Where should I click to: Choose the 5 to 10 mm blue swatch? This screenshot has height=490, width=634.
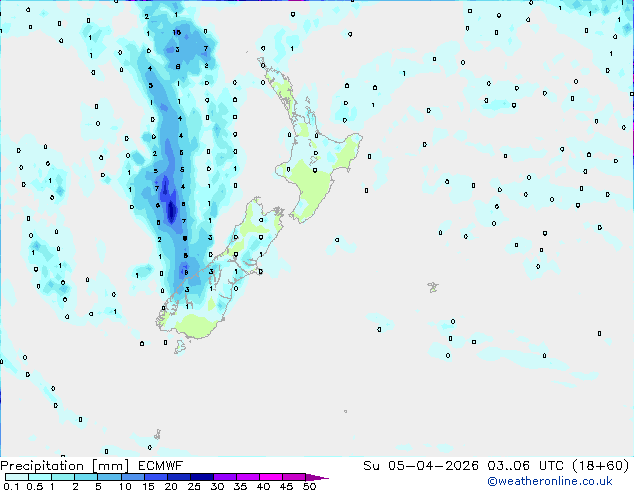(x=110, y=477)
